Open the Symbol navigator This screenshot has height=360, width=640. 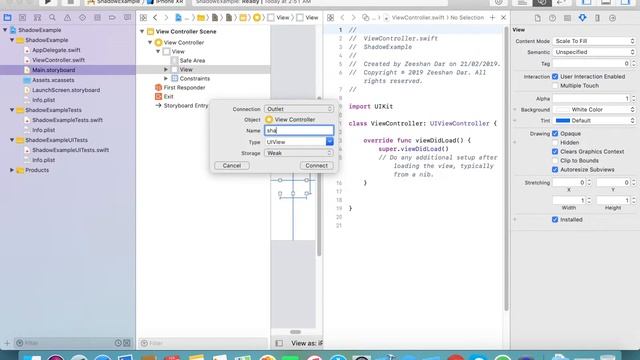tap(37, 18)
